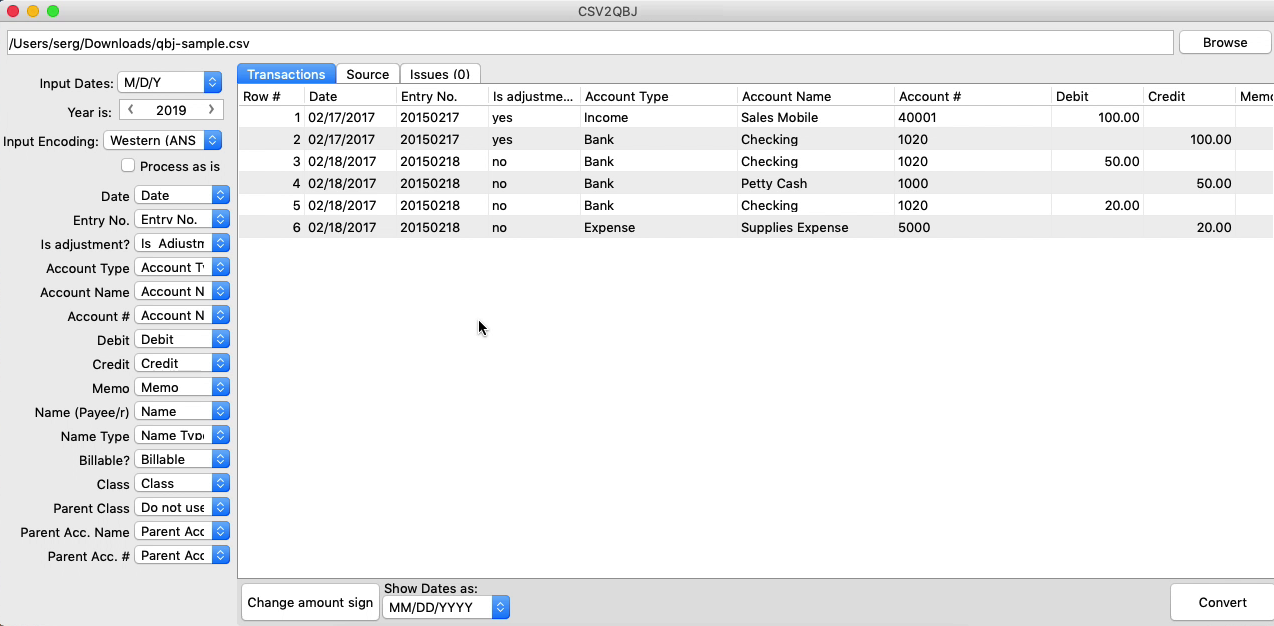The image size is (1274, 626).
Task: Click the Convert button
Action: 1222,602
